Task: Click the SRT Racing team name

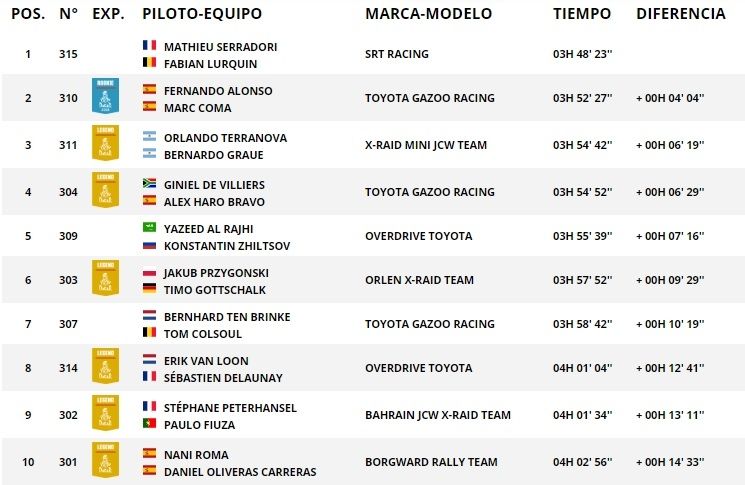Action: [x=397, y=54]
